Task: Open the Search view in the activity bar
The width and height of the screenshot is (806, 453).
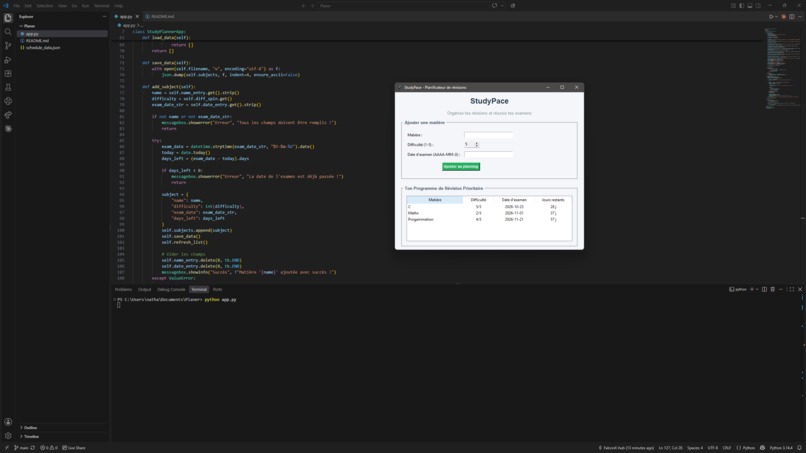Action: (8, 32)
